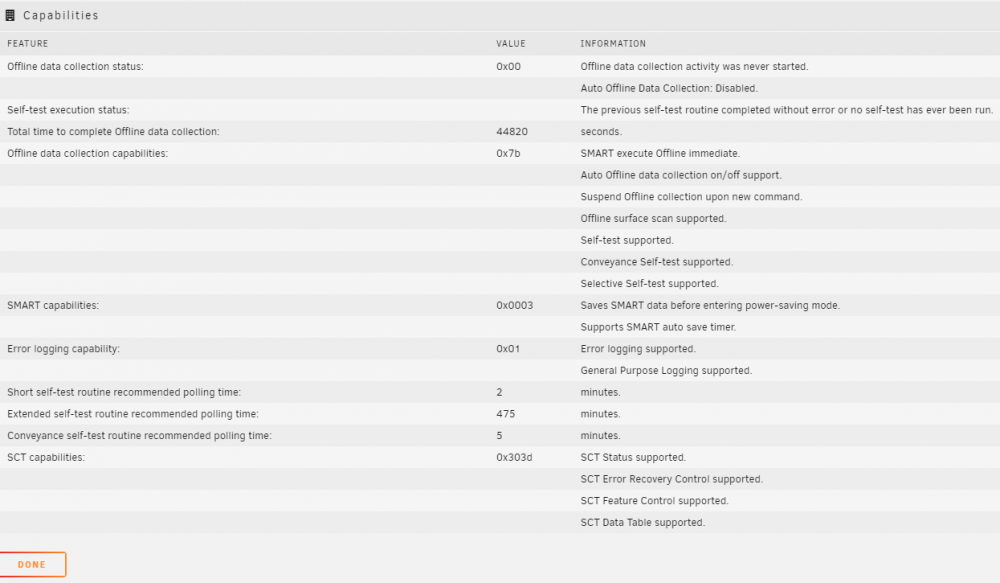The height and width of the screenshot is (583, 1000).
Task: Select the Error logging capability label
Action: [x=63, y=348]
